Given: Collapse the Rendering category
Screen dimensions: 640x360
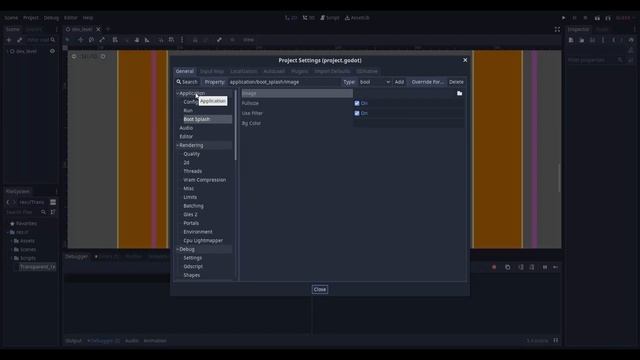Looking at the screenshot, I should click(x=178, y=145).
